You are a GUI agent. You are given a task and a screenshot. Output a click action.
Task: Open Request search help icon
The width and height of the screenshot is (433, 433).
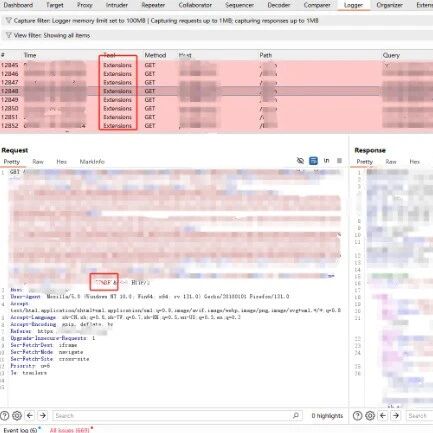(x=4, y=416)
